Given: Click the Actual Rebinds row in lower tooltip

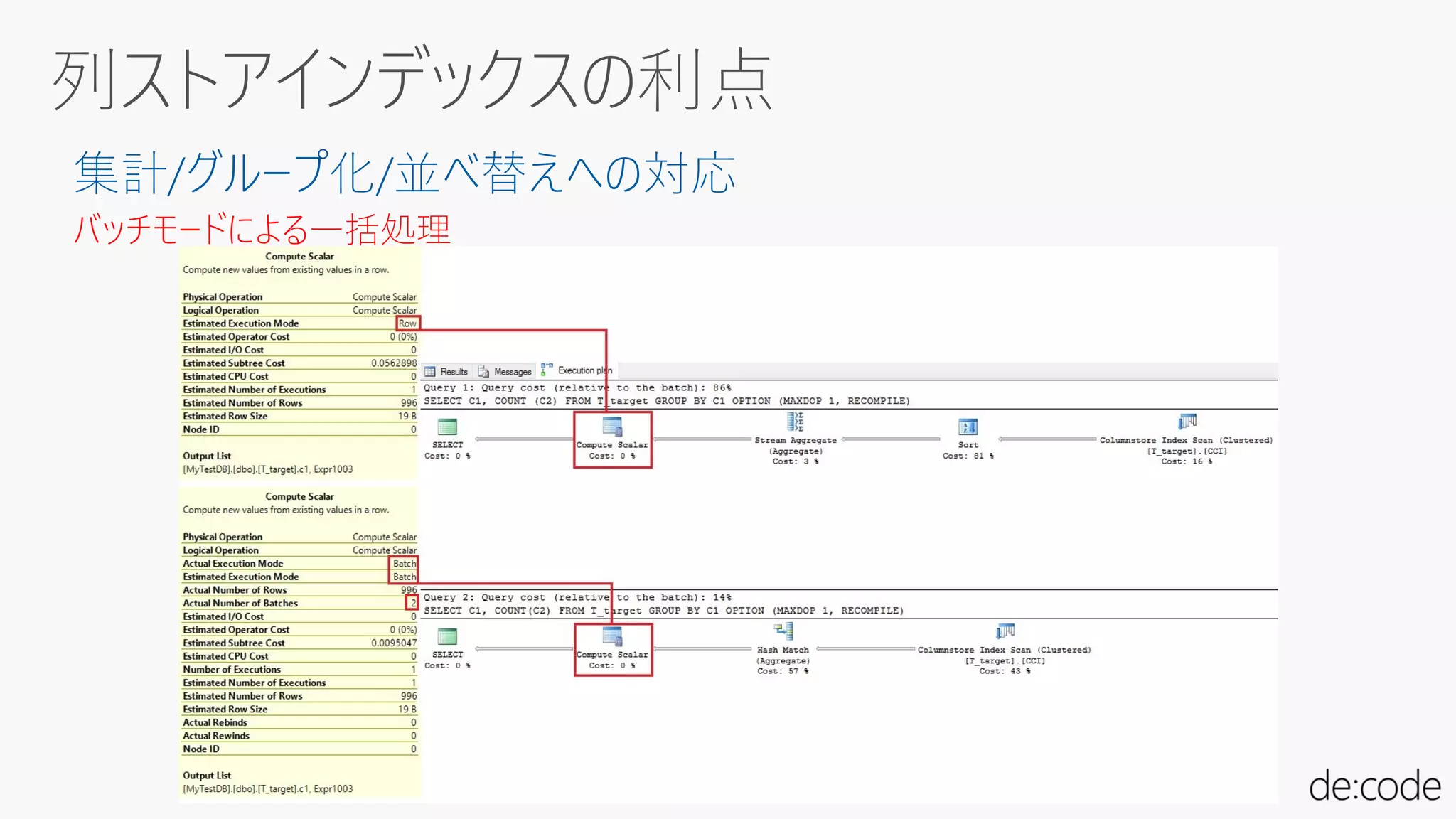Looking at the screenshot, I should pyautogui.click(x=299, y=722).
